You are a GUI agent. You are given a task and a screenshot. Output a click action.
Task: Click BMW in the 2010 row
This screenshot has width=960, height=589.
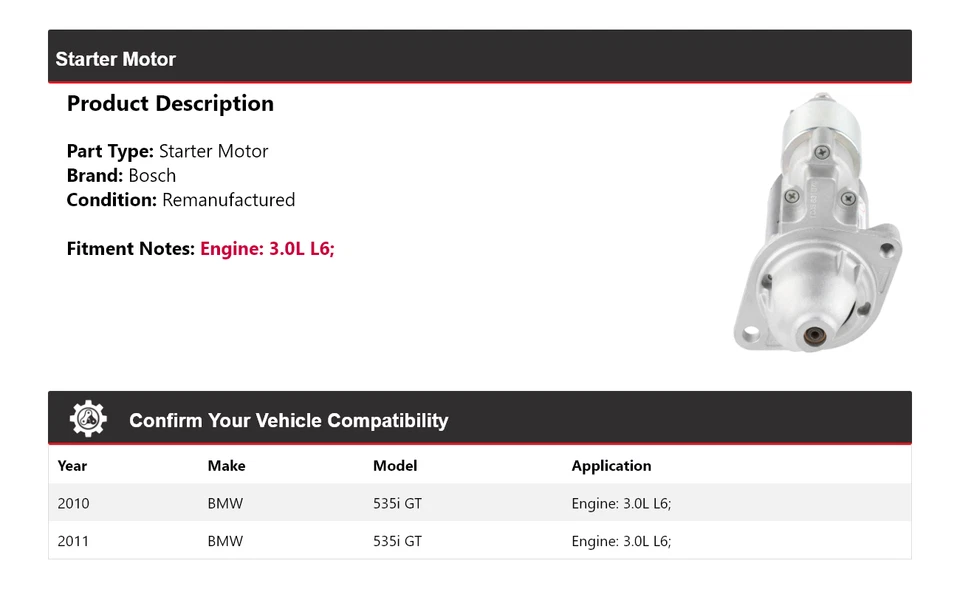pos(225,504)
